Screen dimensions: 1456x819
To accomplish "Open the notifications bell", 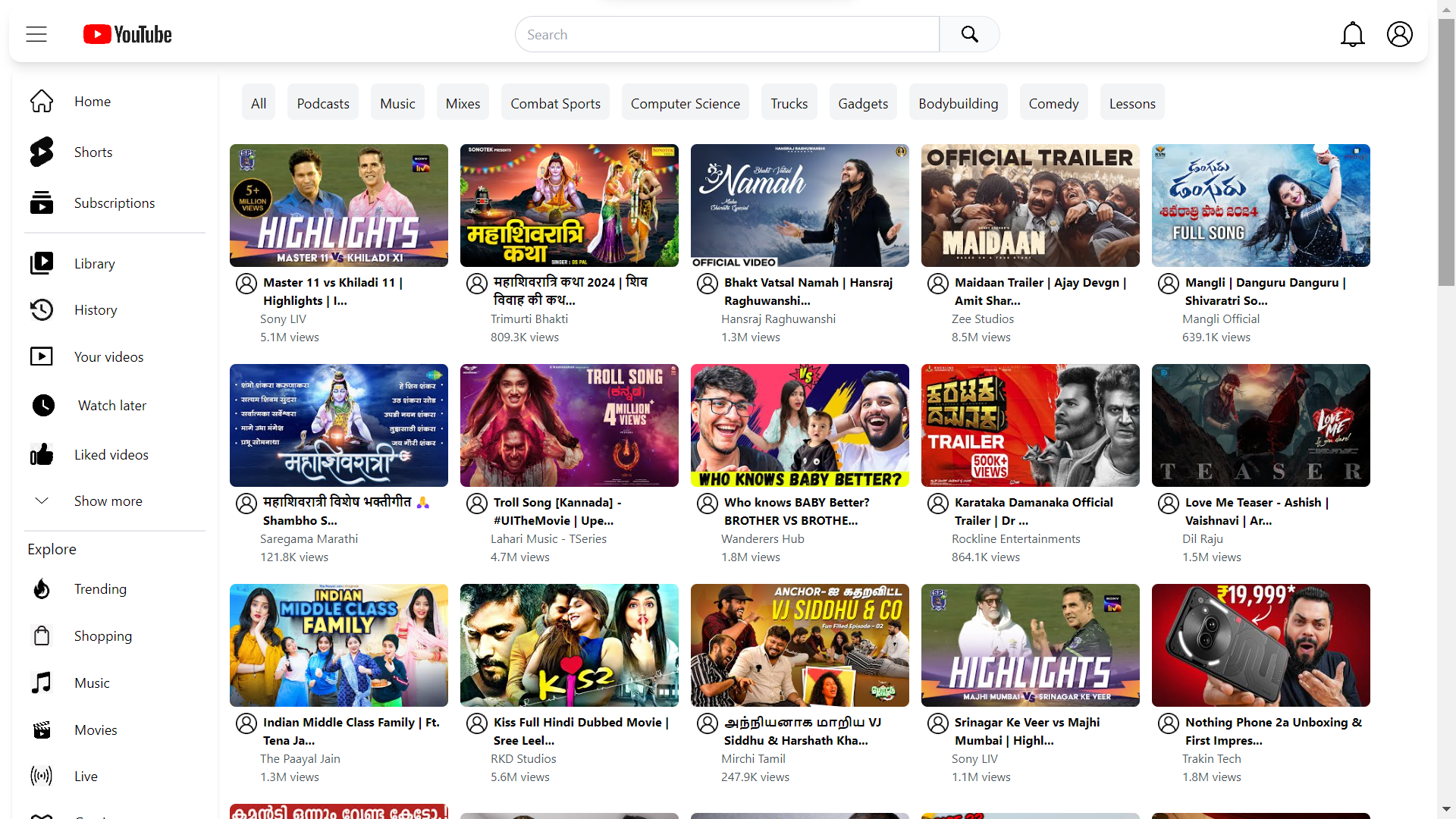I will [1352, 34].
